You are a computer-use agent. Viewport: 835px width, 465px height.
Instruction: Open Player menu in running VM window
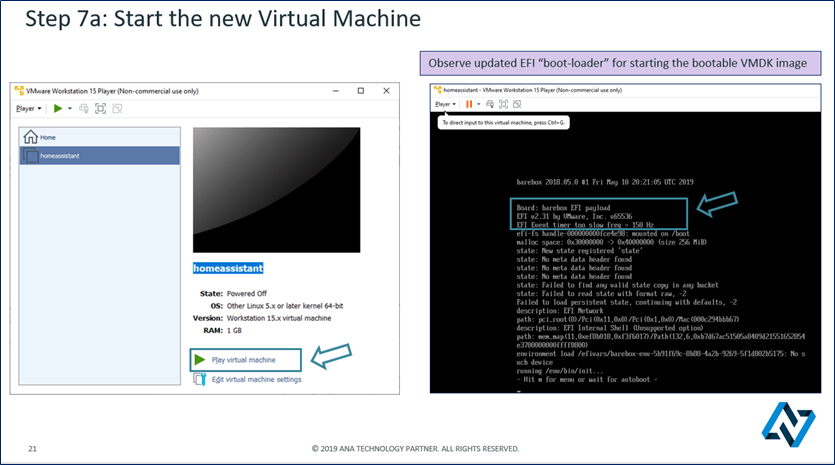click(445, 103)
